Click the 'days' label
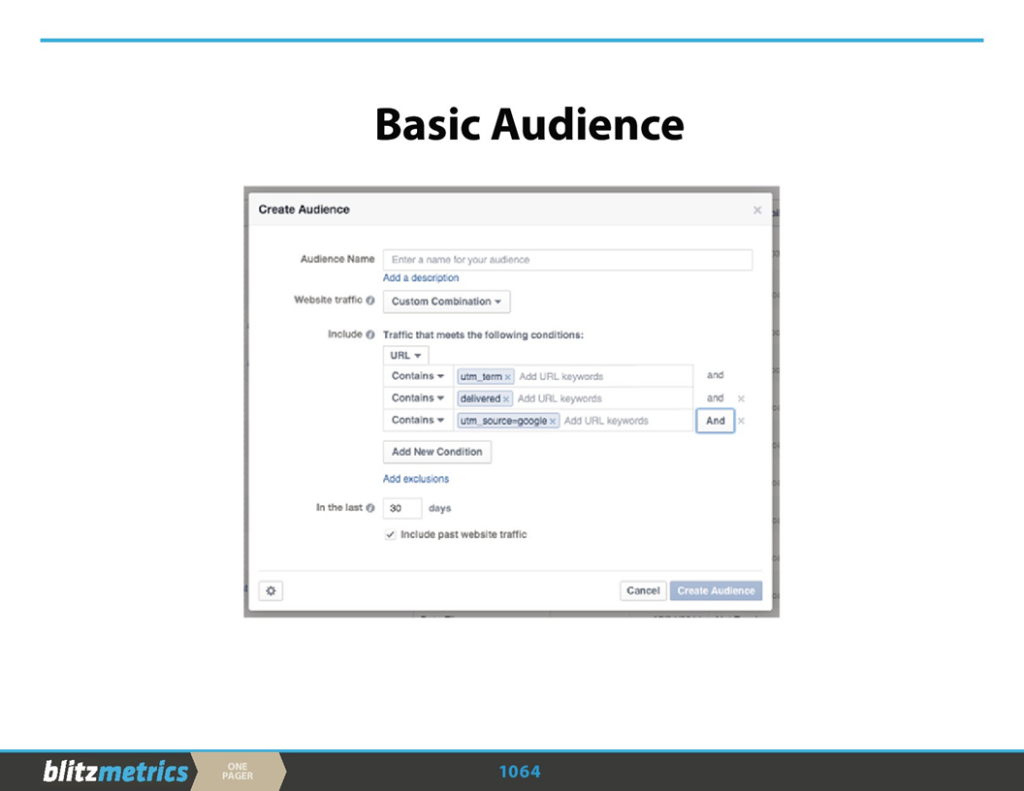The image size is (1024, 791). (440, 508)
